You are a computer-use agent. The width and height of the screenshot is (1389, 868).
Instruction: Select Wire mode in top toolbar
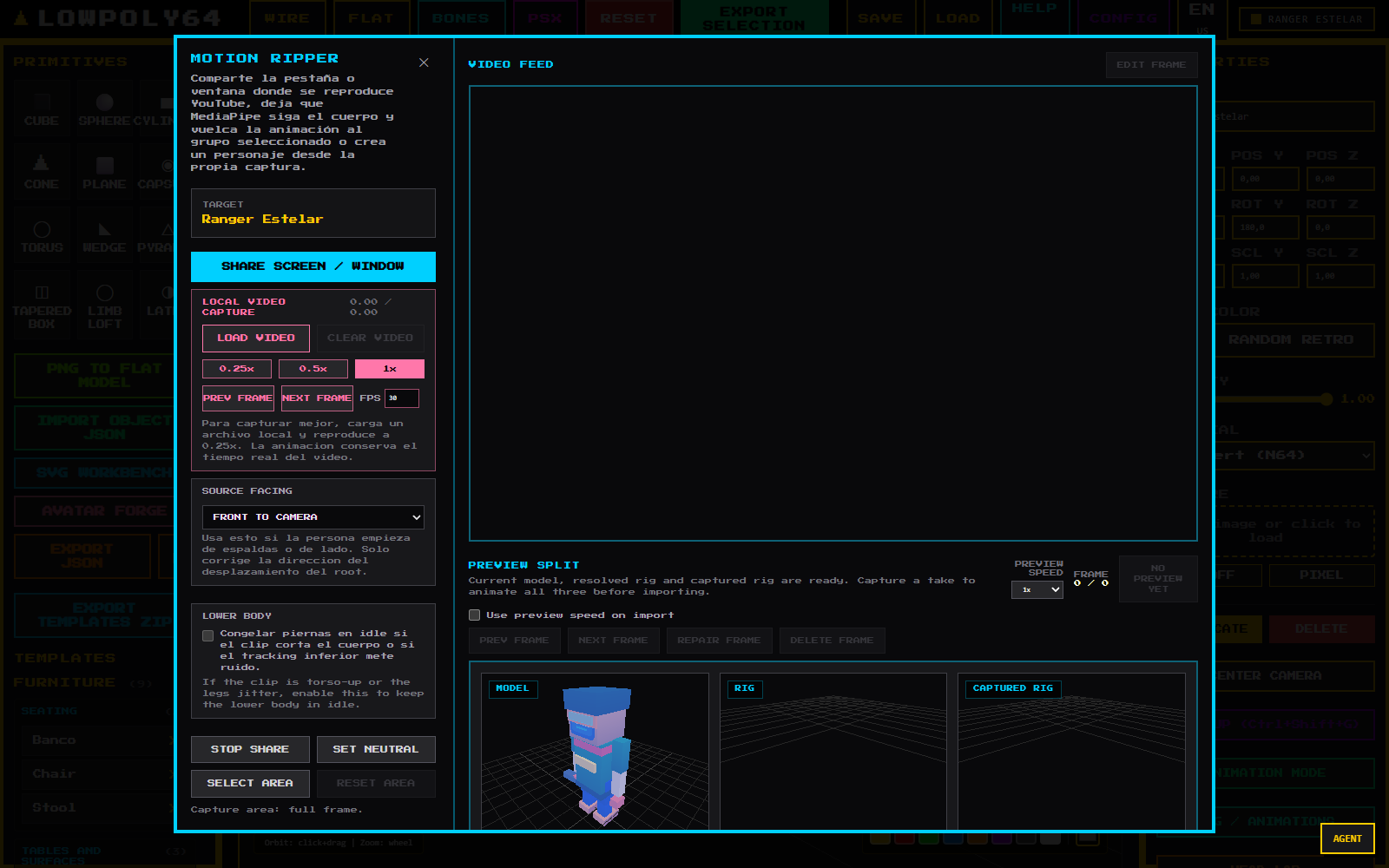click(287, 18)
